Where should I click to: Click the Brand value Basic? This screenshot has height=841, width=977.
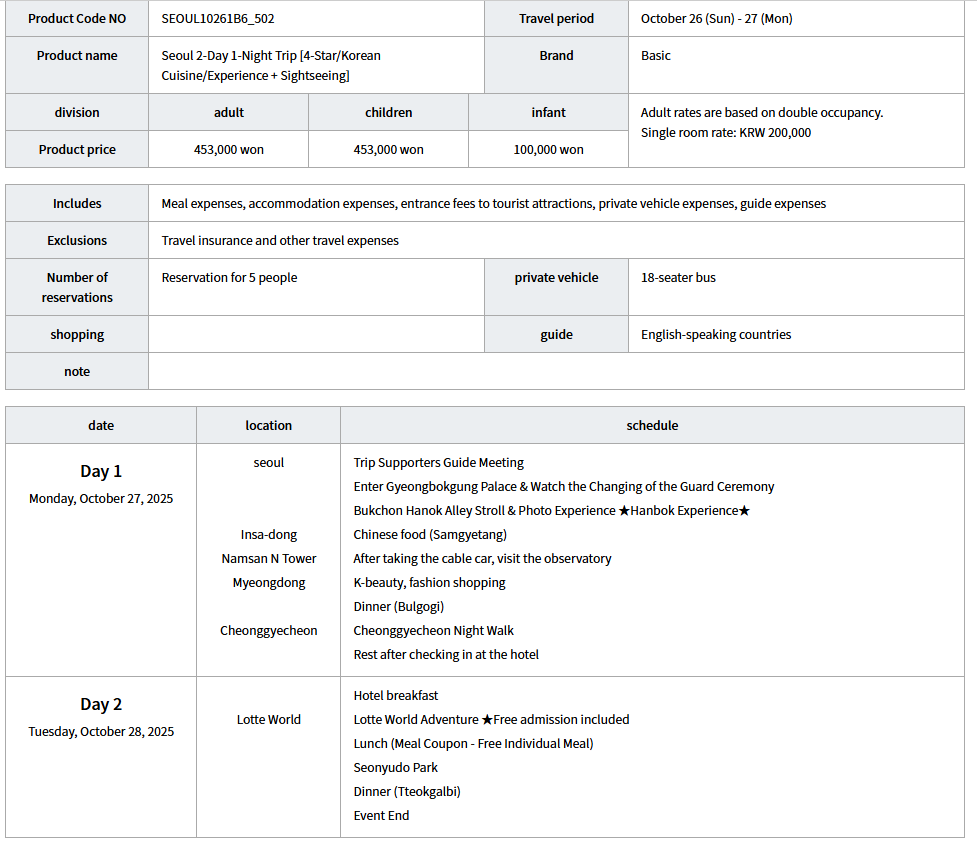[x=656, y=56]
